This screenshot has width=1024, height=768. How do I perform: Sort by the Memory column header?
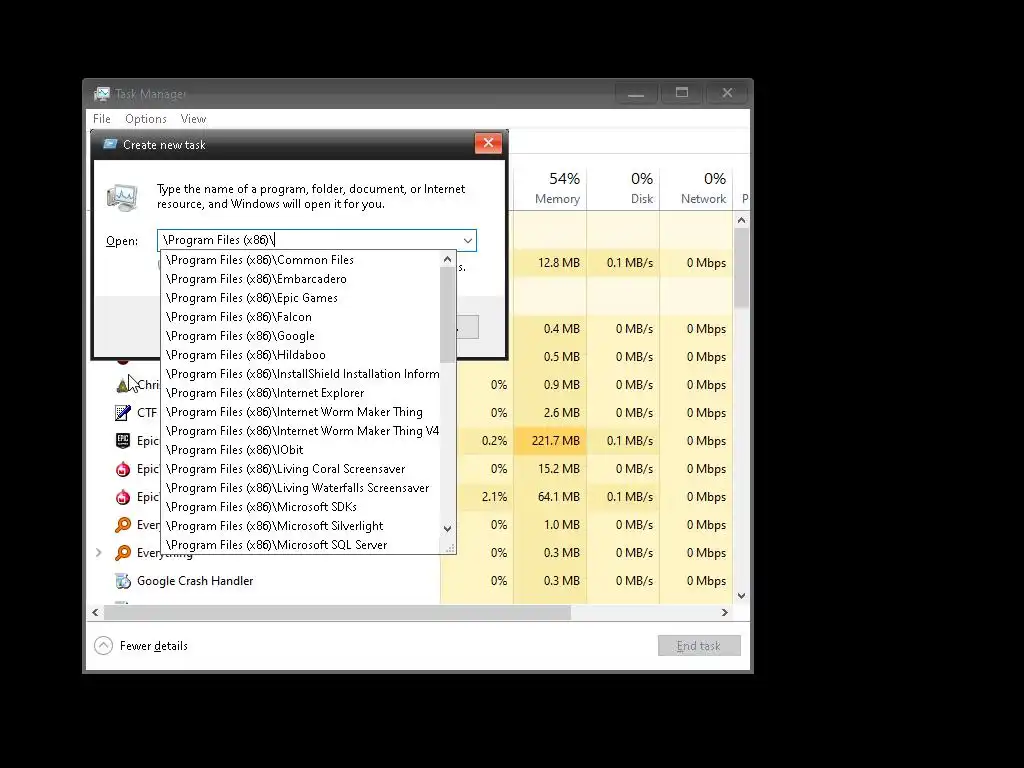pos(551,187)
